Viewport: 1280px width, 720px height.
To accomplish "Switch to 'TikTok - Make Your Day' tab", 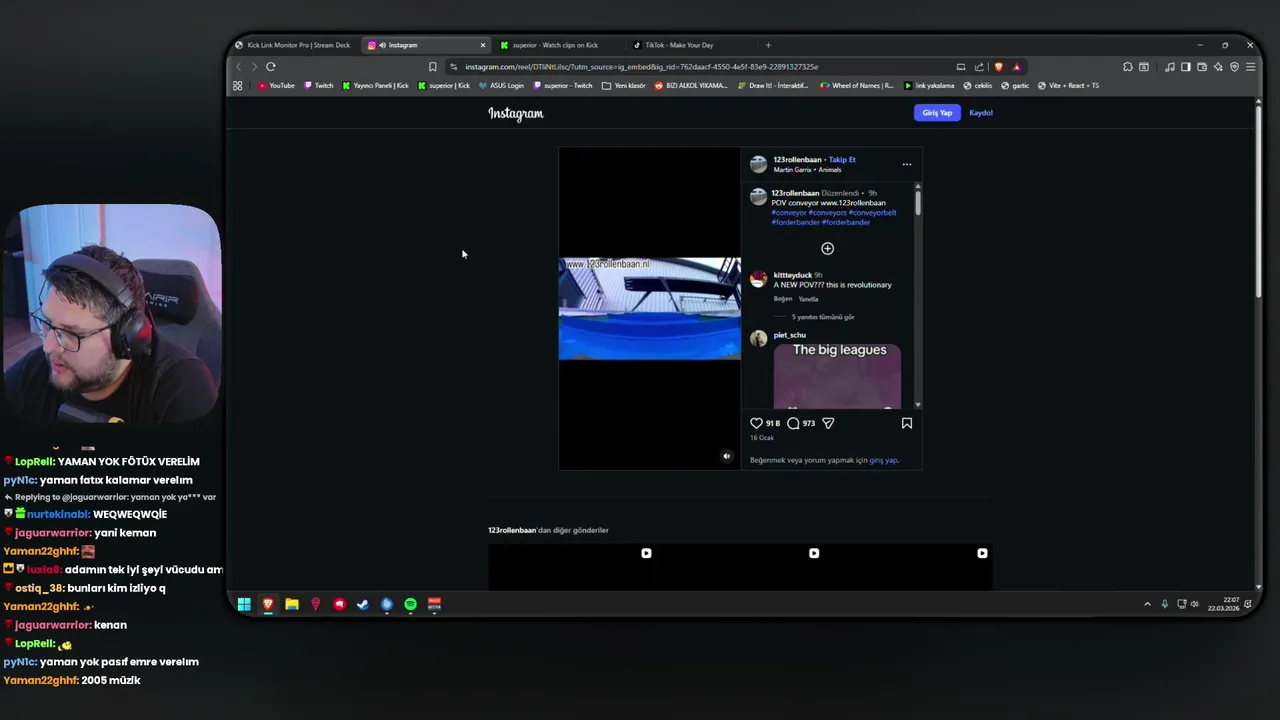I will 679,45.
